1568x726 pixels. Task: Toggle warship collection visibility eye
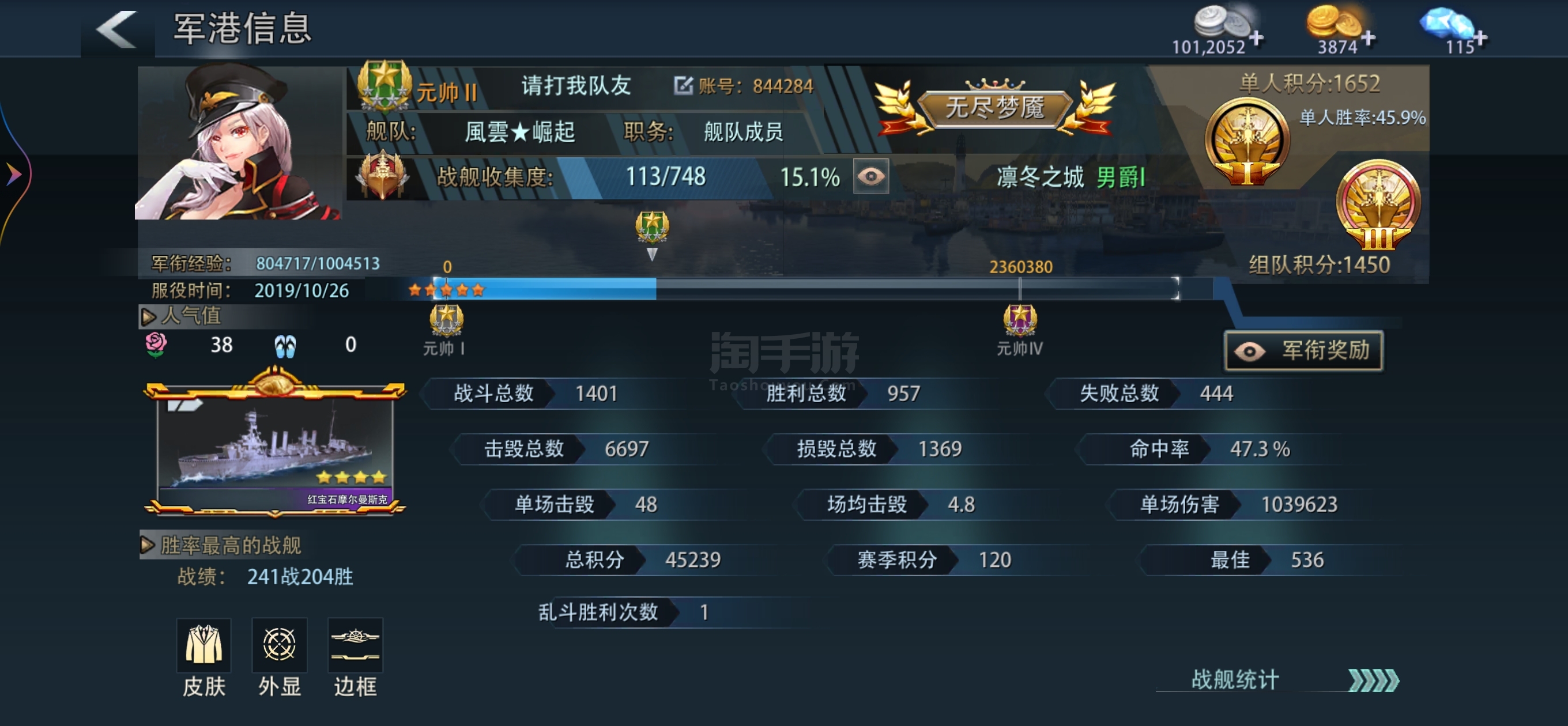870,176
